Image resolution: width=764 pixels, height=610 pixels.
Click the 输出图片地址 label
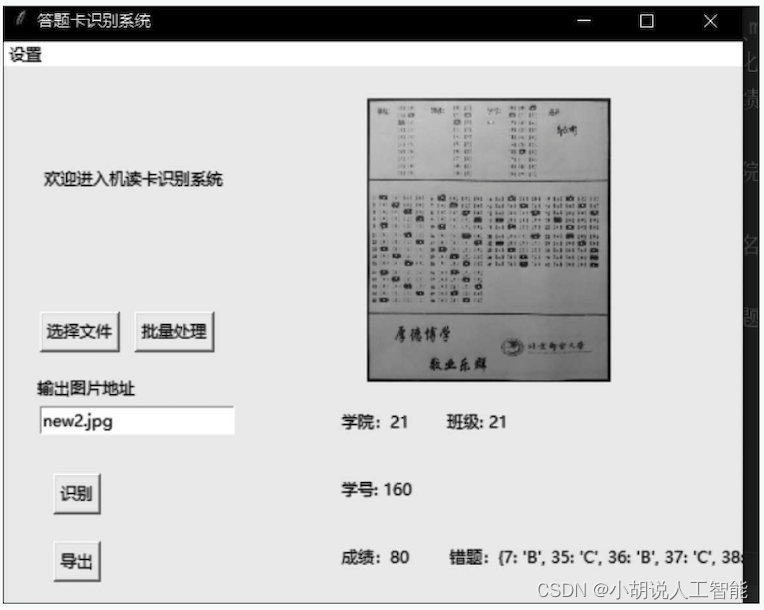point(92,389)
